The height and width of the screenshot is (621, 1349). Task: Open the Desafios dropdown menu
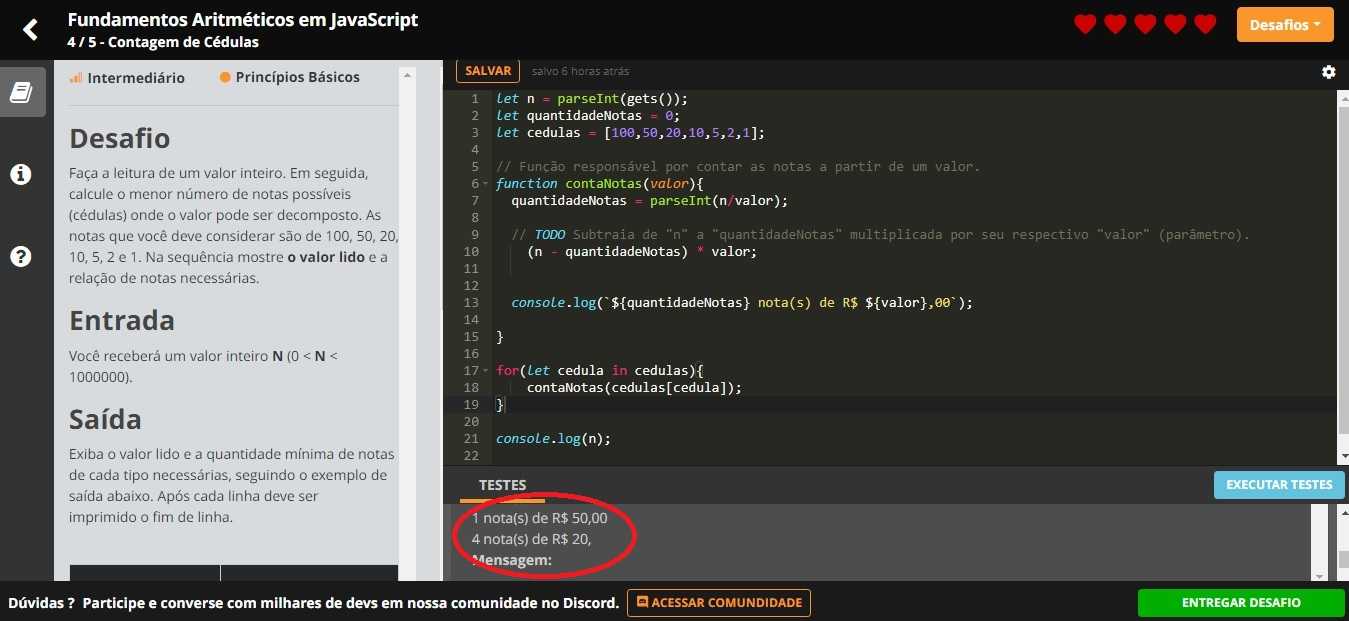1285,23
